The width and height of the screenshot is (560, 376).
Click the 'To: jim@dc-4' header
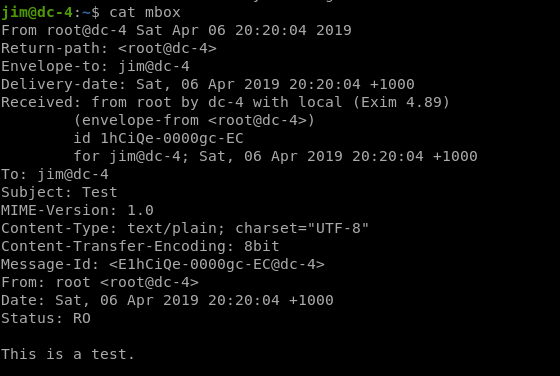coord(55,175)
